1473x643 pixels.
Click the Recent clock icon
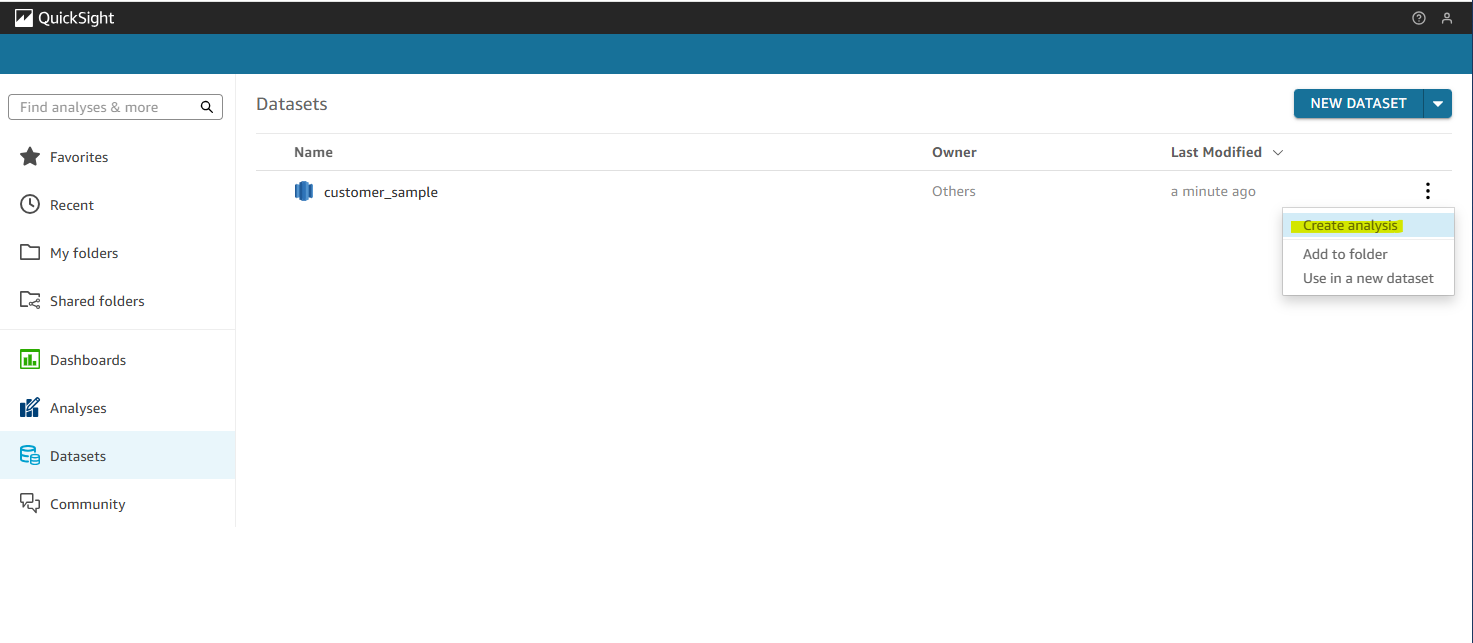pyautogui.click(x=30, y=205)
